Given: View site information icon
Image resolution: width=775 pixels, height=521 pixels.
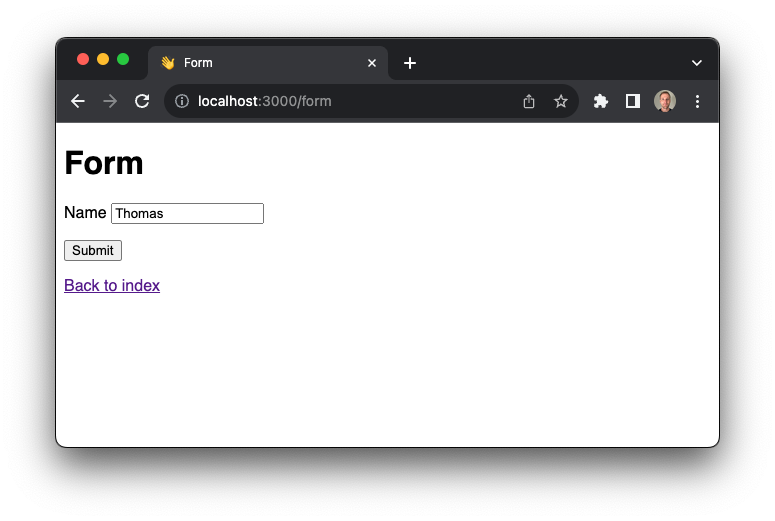Looking at the screenshot, I should pyautogui.click(x=182, y=101).
